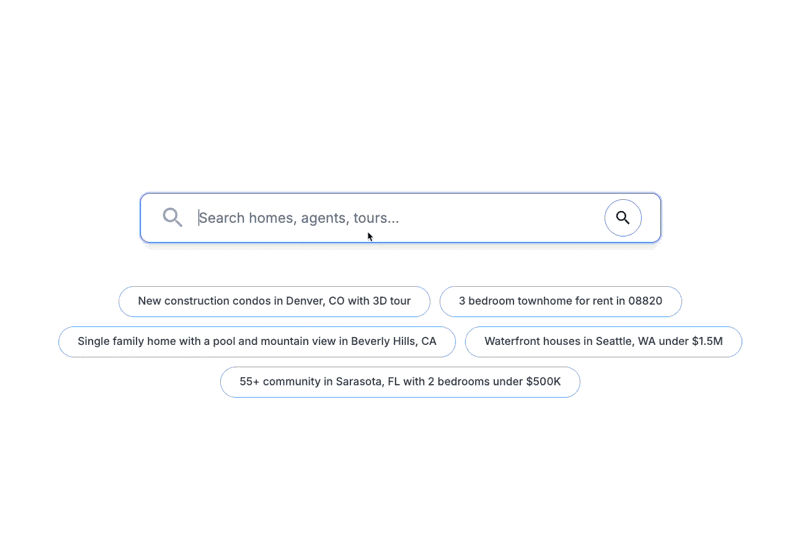Click the magnifier icon left of search field

173,218
